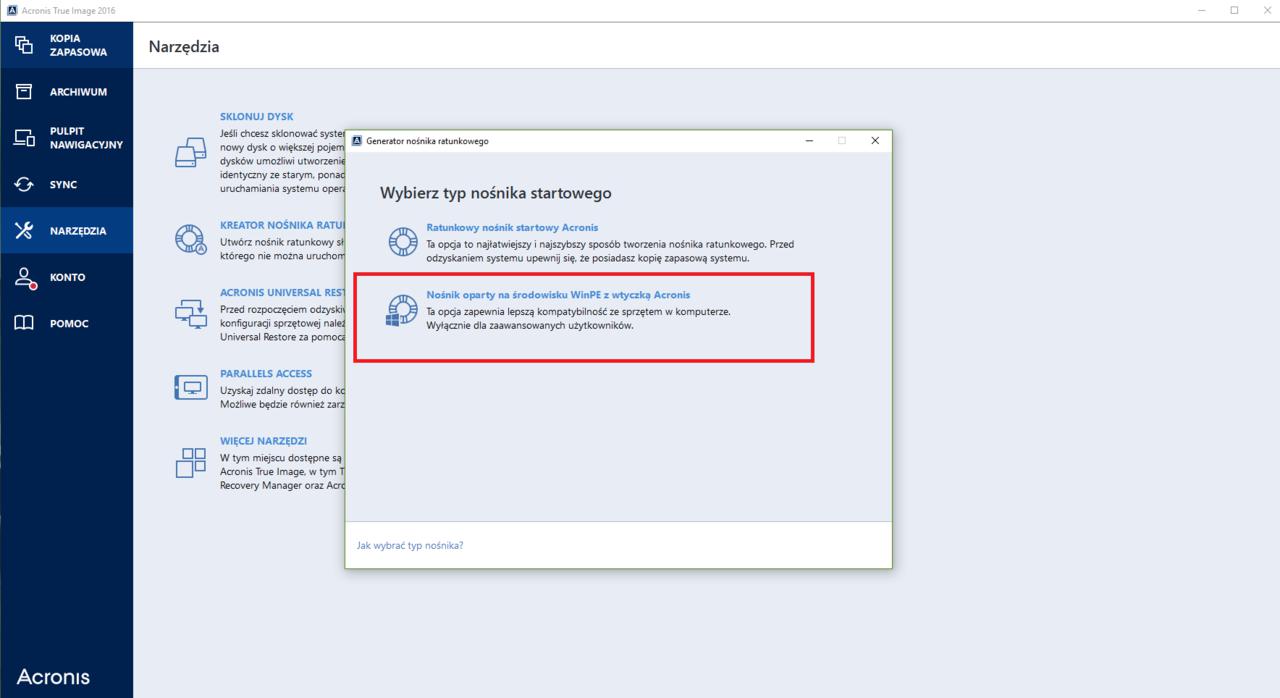1280x698 pixels.
Task: Select the Acronis Universal Restore icon
Action: point(190,314)
